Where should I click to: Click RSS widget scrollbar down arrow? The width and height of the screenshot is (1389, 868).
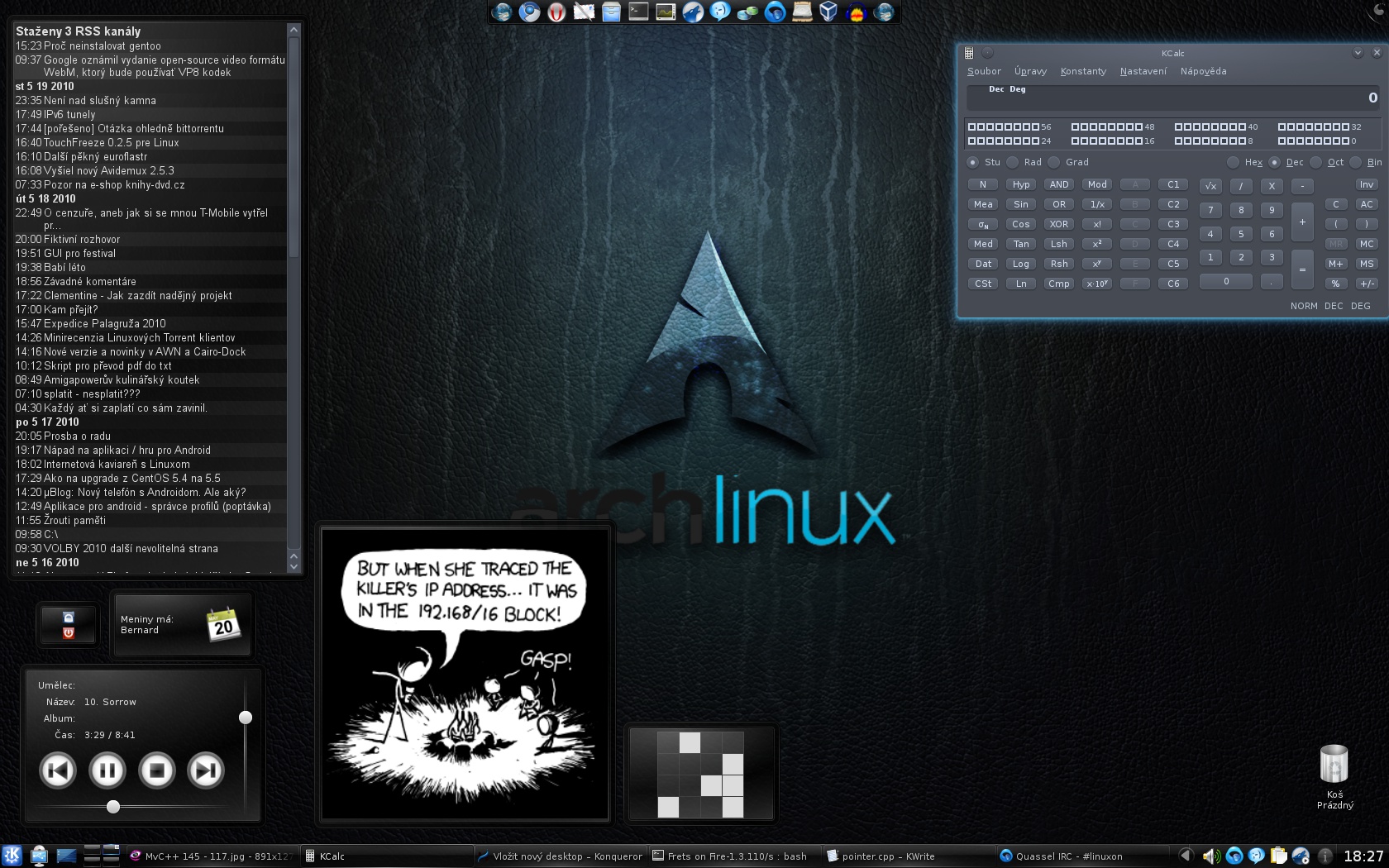[294, 567]
